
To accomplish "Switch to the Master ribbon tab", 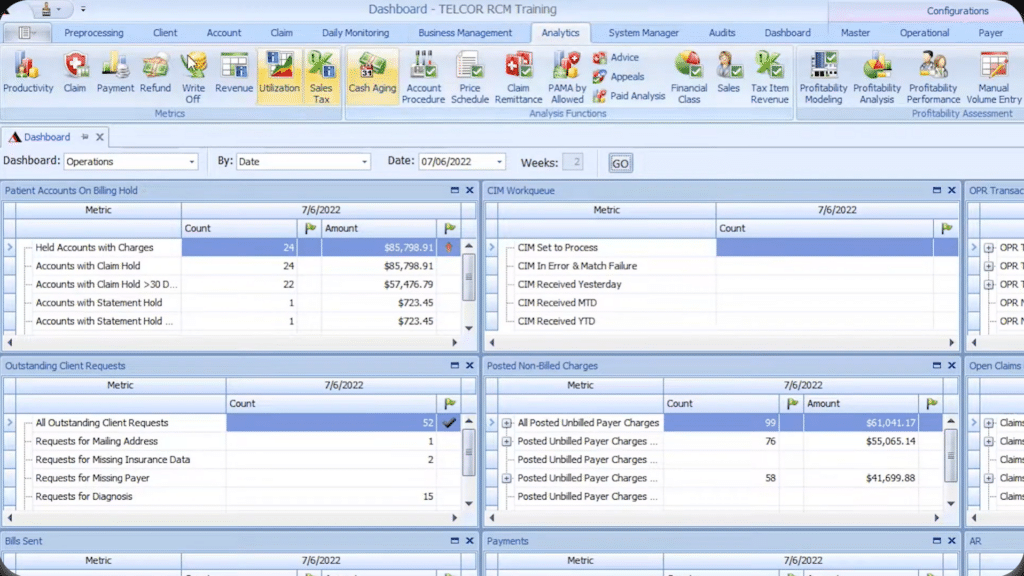I will pyautogui.click(x=856, y=33).
